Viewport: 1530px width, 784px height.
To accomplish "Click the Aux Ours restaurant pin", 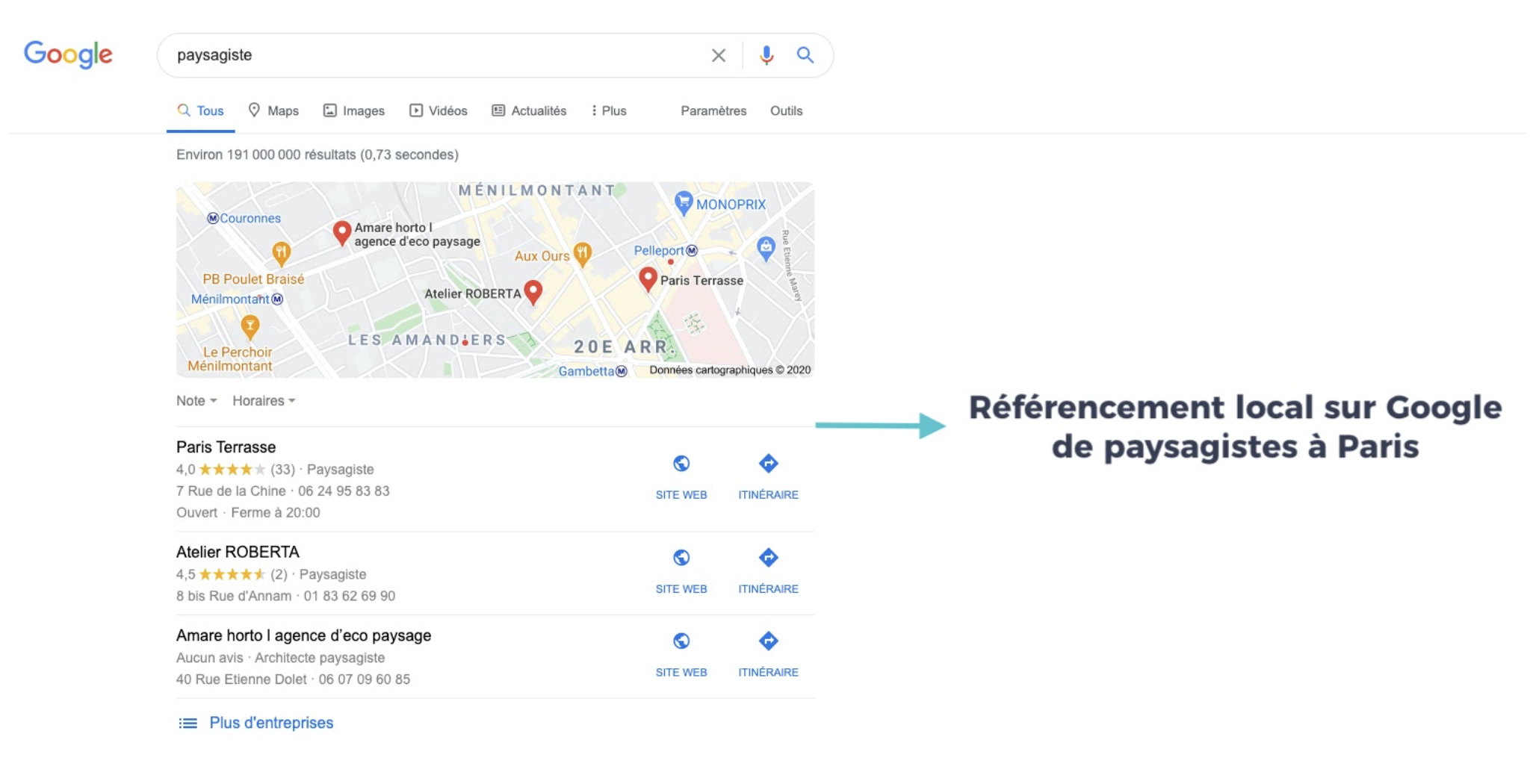I will 583,254.
